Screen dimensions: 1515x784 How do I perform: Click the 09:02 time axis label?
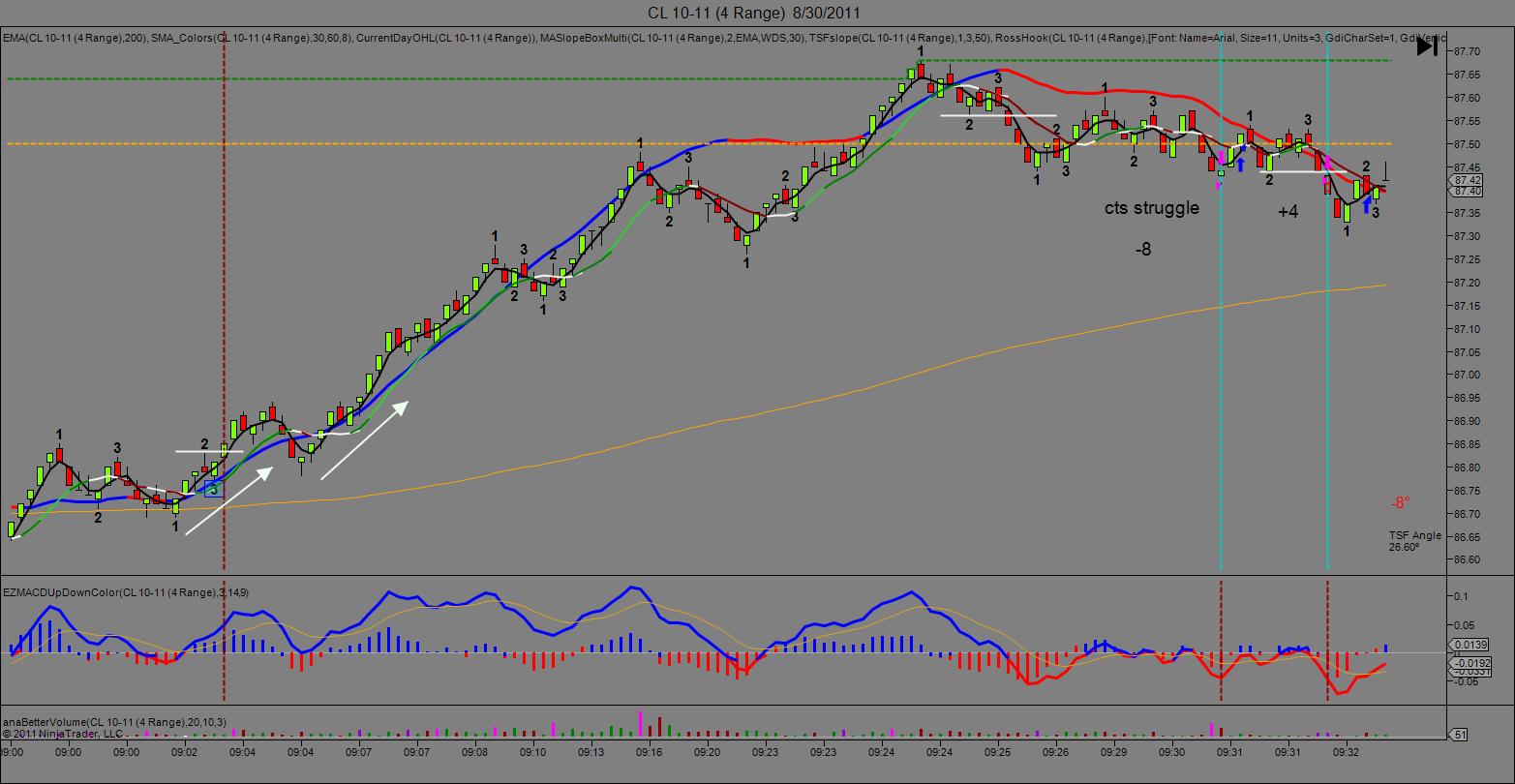pos(184,751)
